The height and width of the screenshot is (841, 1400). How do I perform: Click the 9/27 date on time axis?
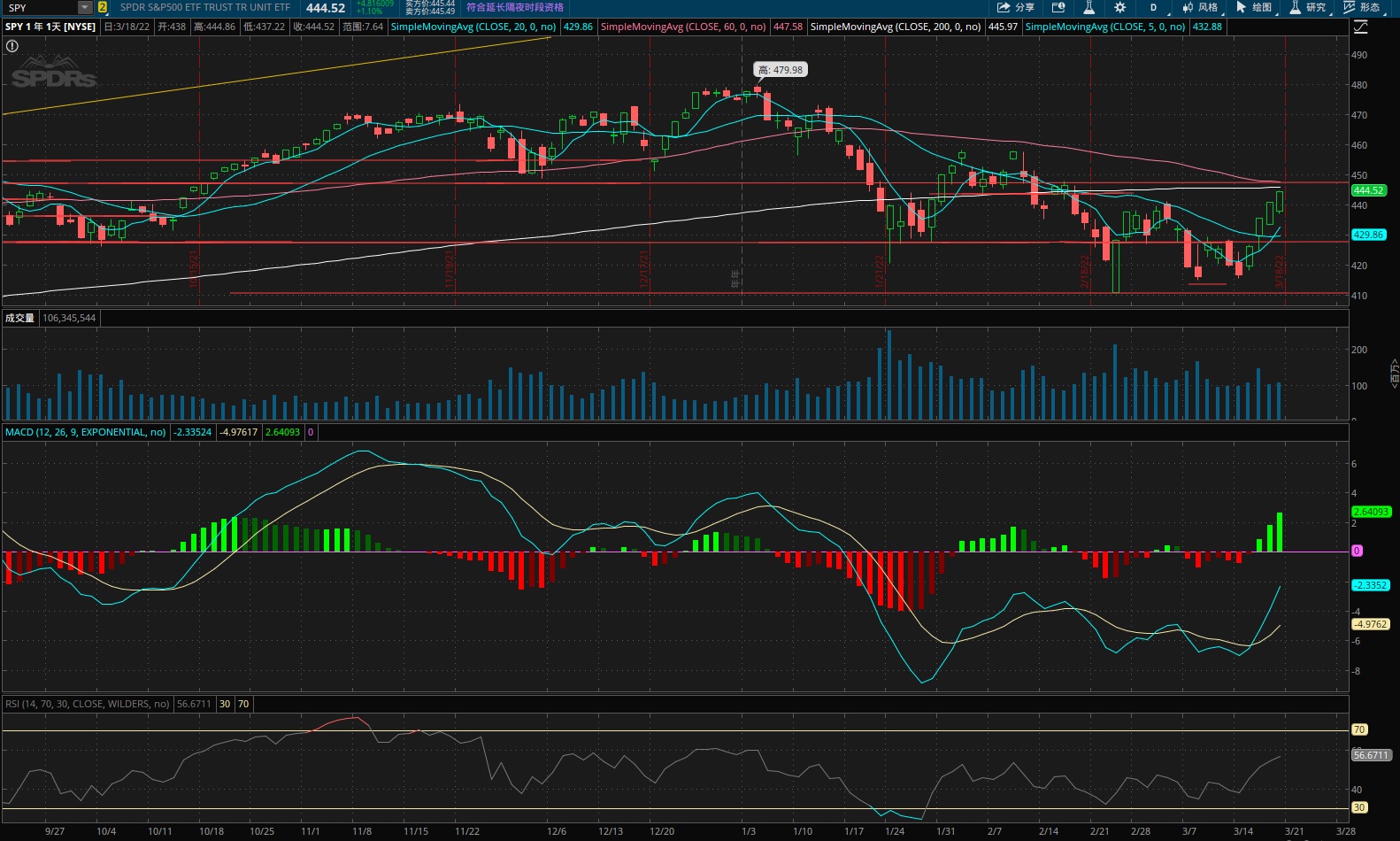coord(55,831)
